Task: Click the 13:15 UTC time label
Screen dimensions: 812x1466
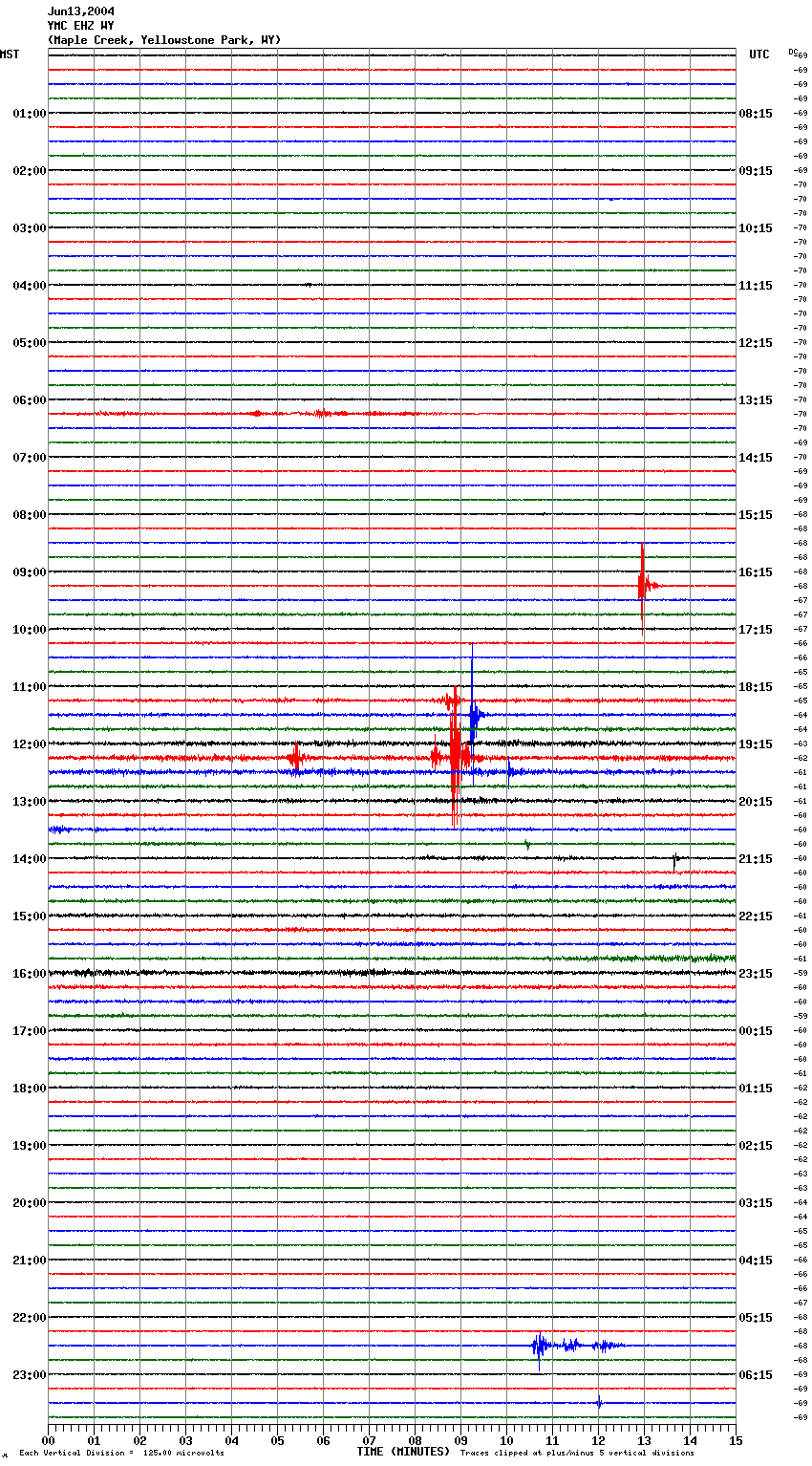Action: (x=756, y=400)
